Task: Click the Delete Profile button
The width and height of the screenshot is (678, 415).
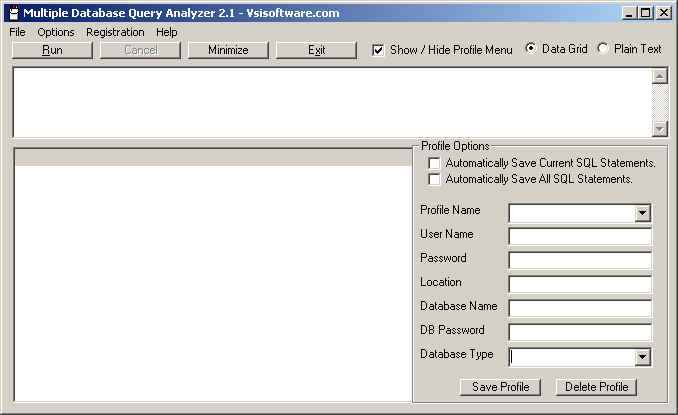Action: pyautogui.click(x=596, y=387)
